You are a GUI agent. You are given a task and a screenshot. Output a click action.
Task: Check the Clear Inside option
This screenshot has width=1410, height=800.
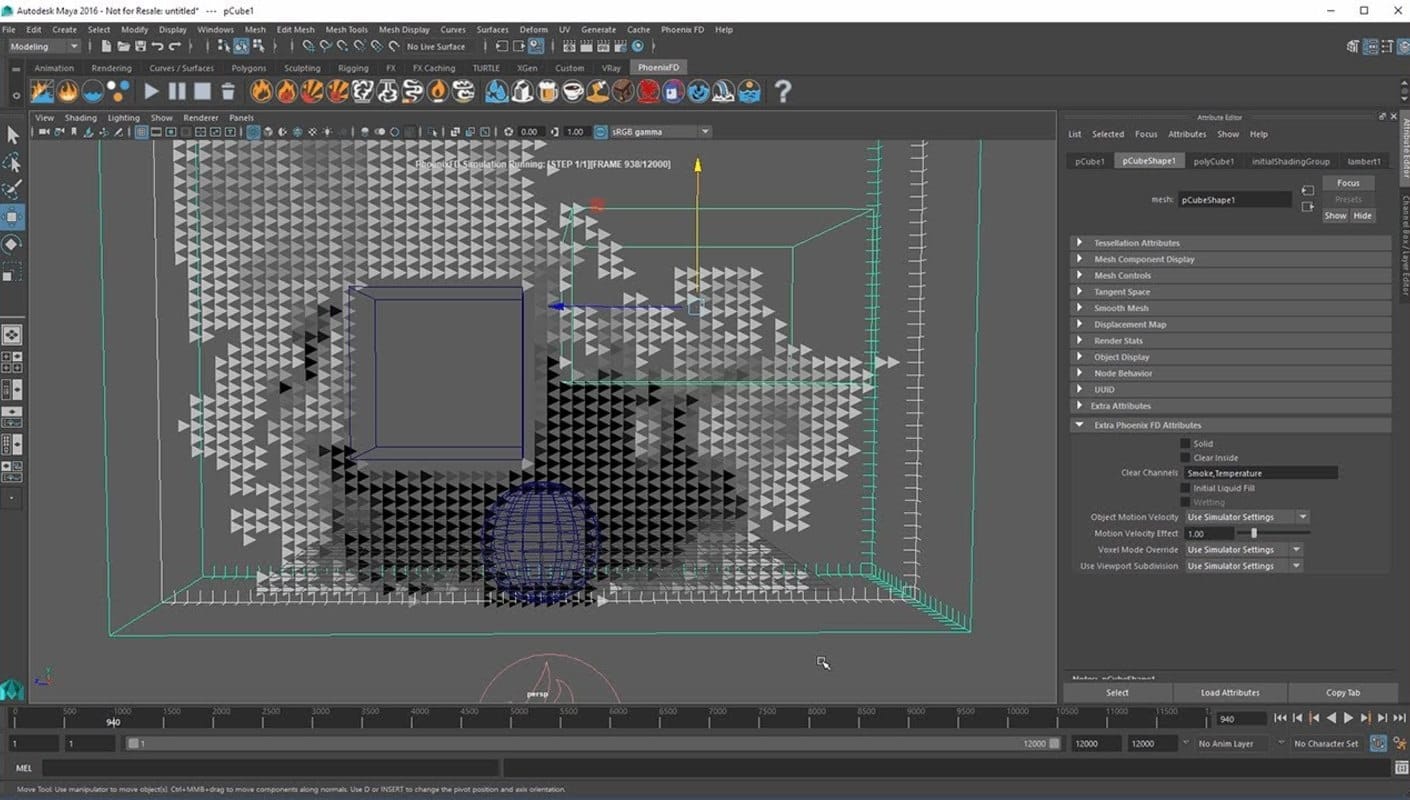tap(1186, 458)
